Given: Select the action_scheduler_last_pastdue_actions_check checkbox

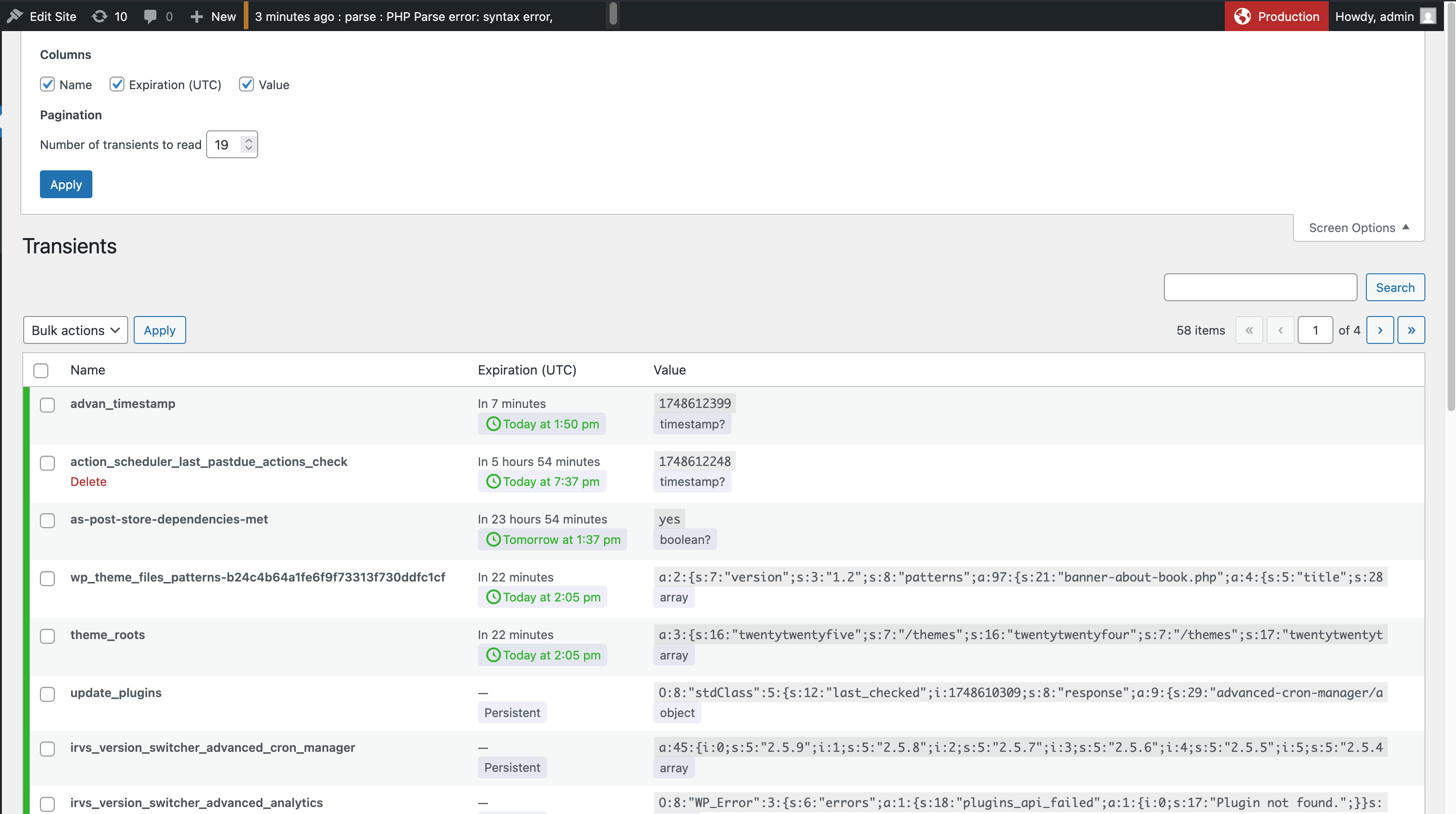Looking at the screenshot, I should (x=47, y=463).
